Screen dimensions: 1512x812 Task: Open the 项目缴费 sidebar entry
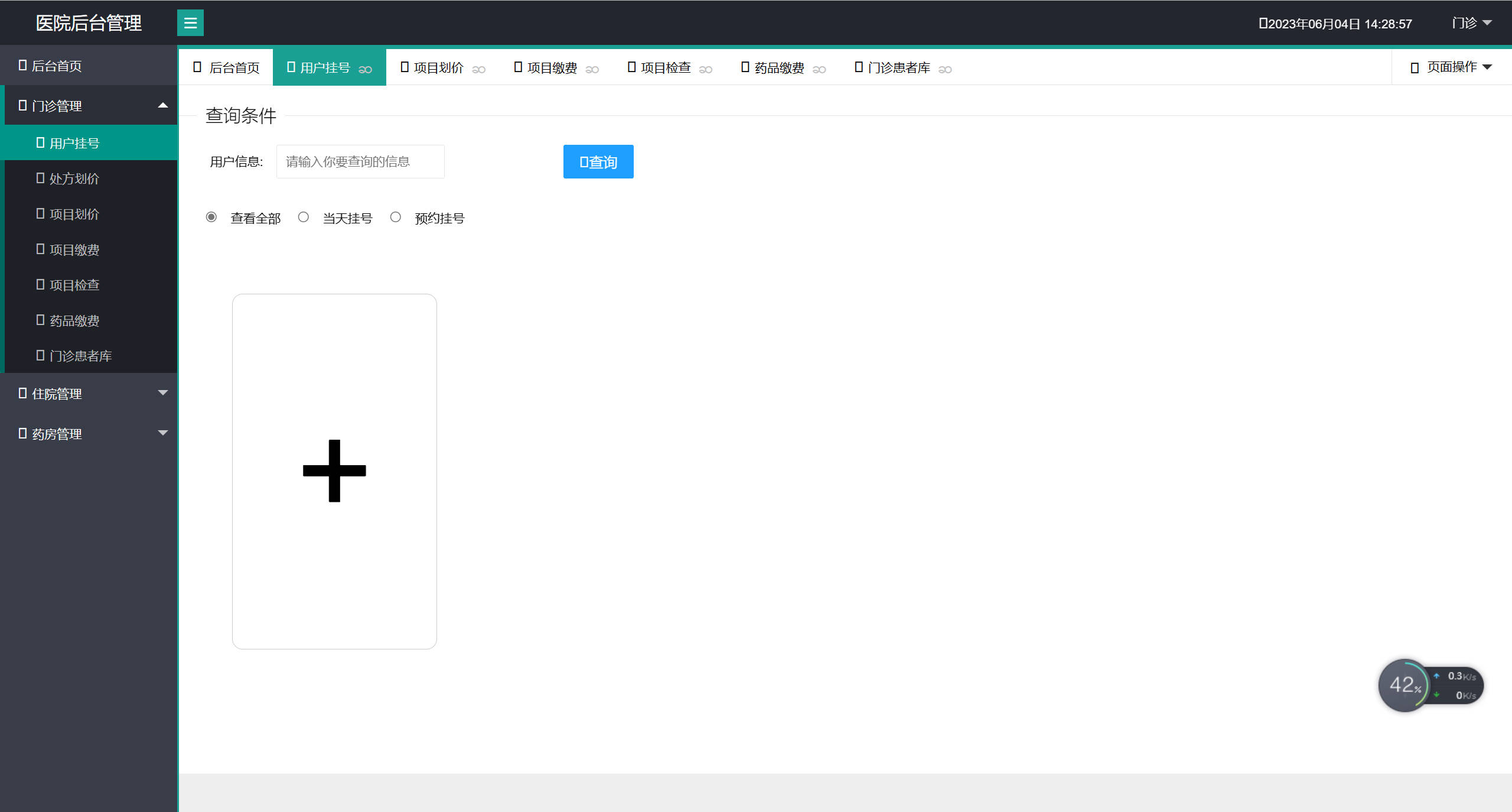73,249
